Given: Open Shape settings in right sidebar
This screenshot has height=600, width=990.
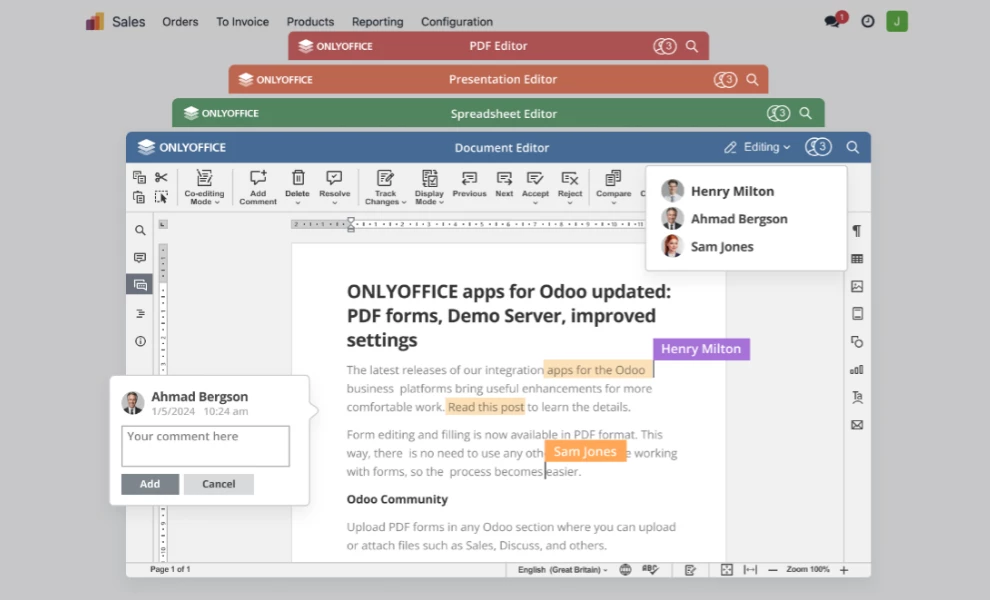Looking at the screenshot, I should pyautogui.click(x=857, y=342).
